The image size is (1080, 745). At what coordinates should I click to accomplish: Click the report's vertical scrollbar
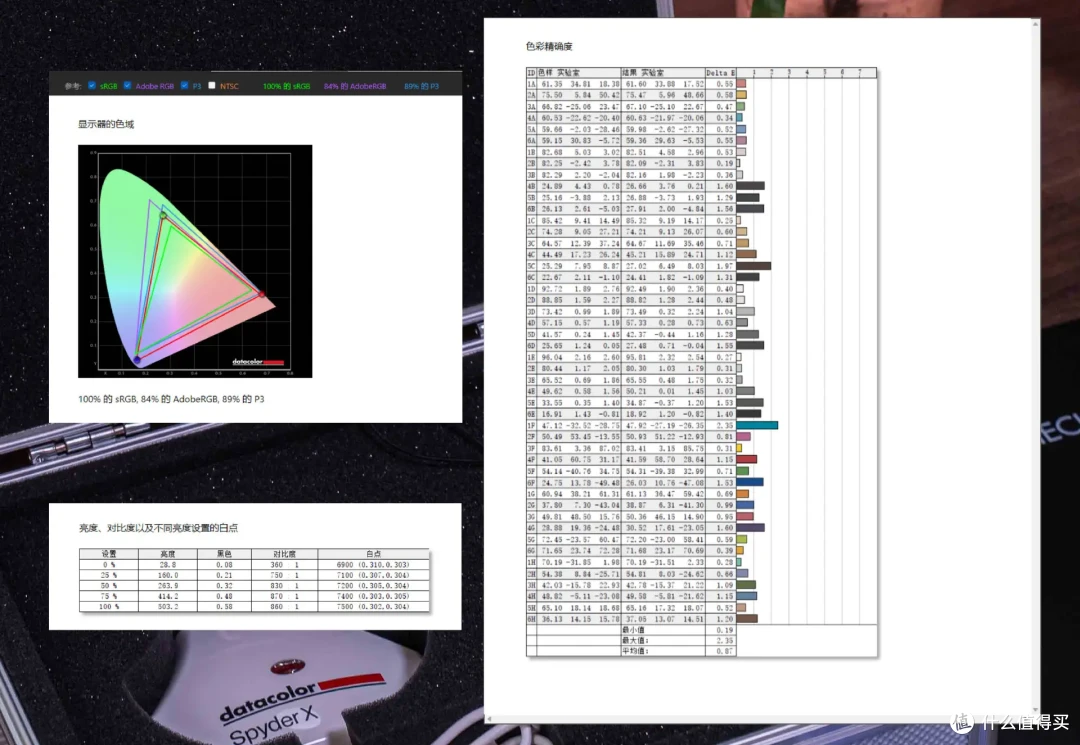tap(1035, 367)
